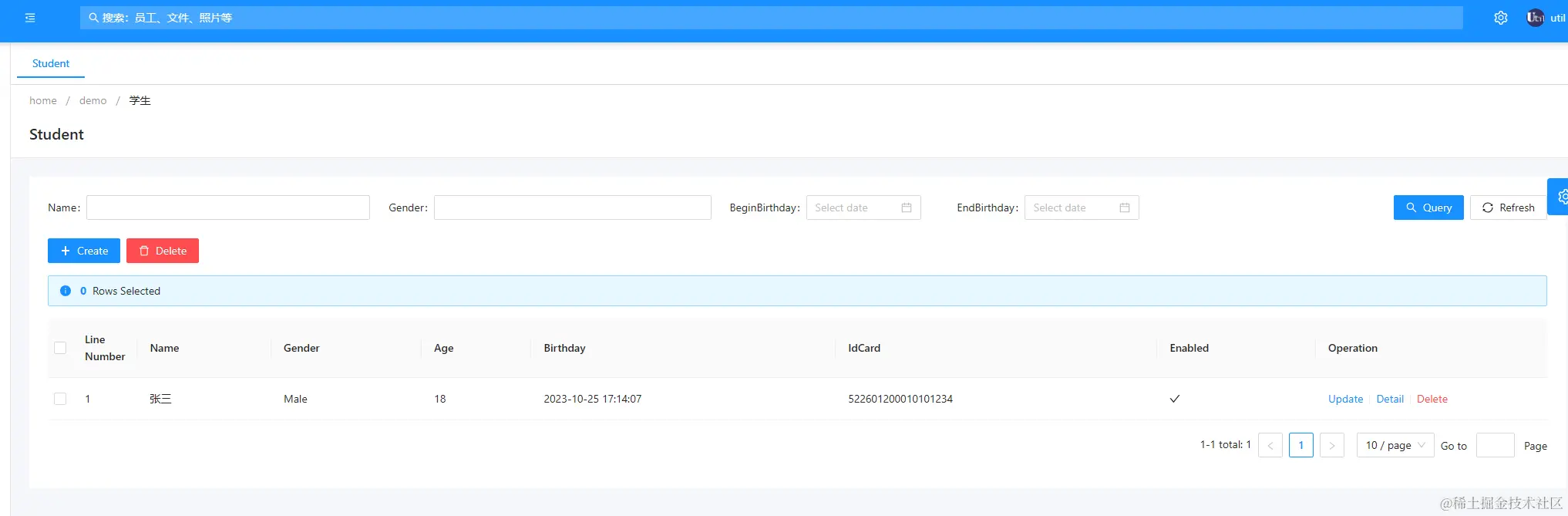
Task: Click the Gender column header
Action: point(301,348)
